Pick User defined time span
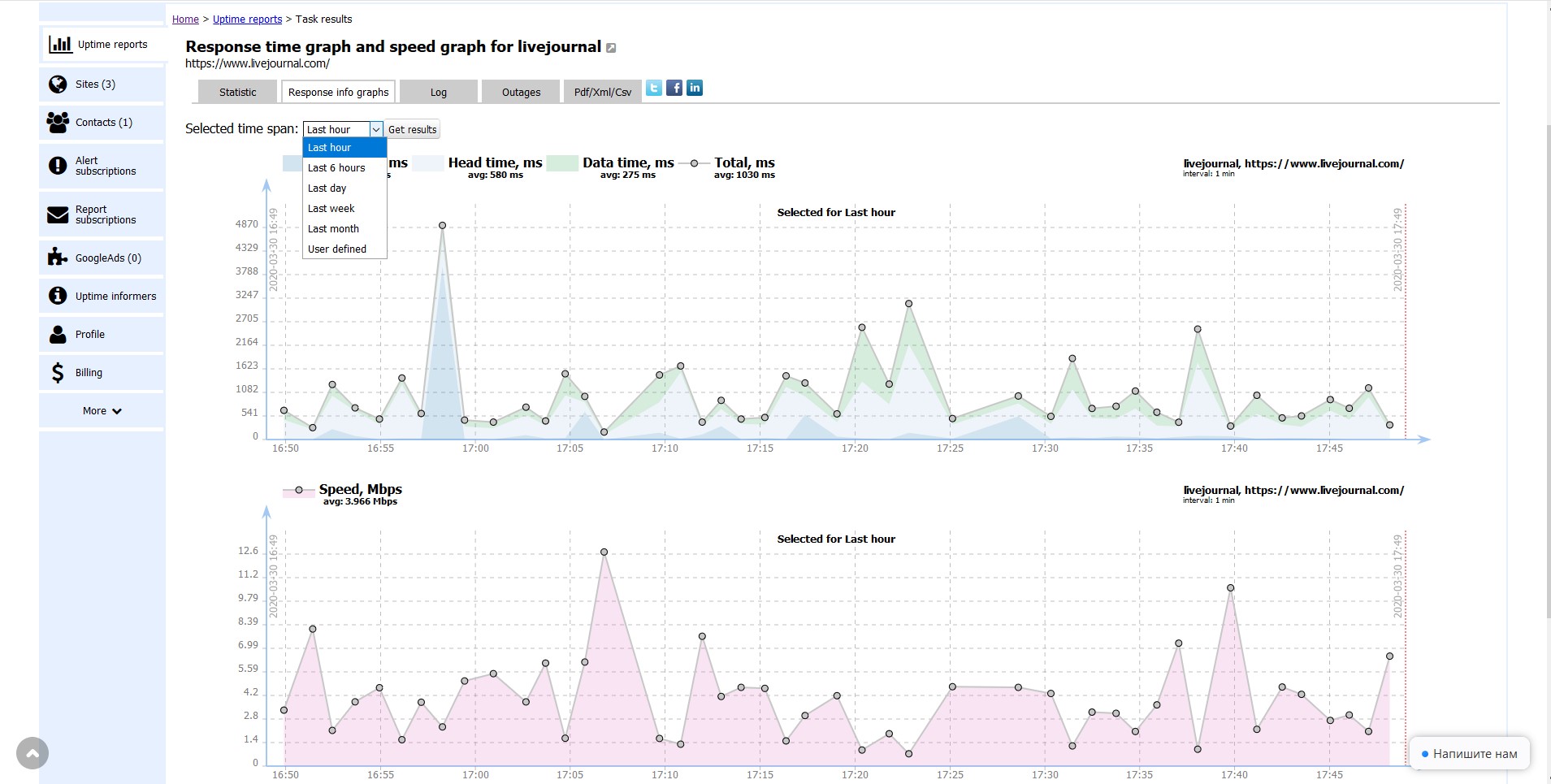 point(344,249)
